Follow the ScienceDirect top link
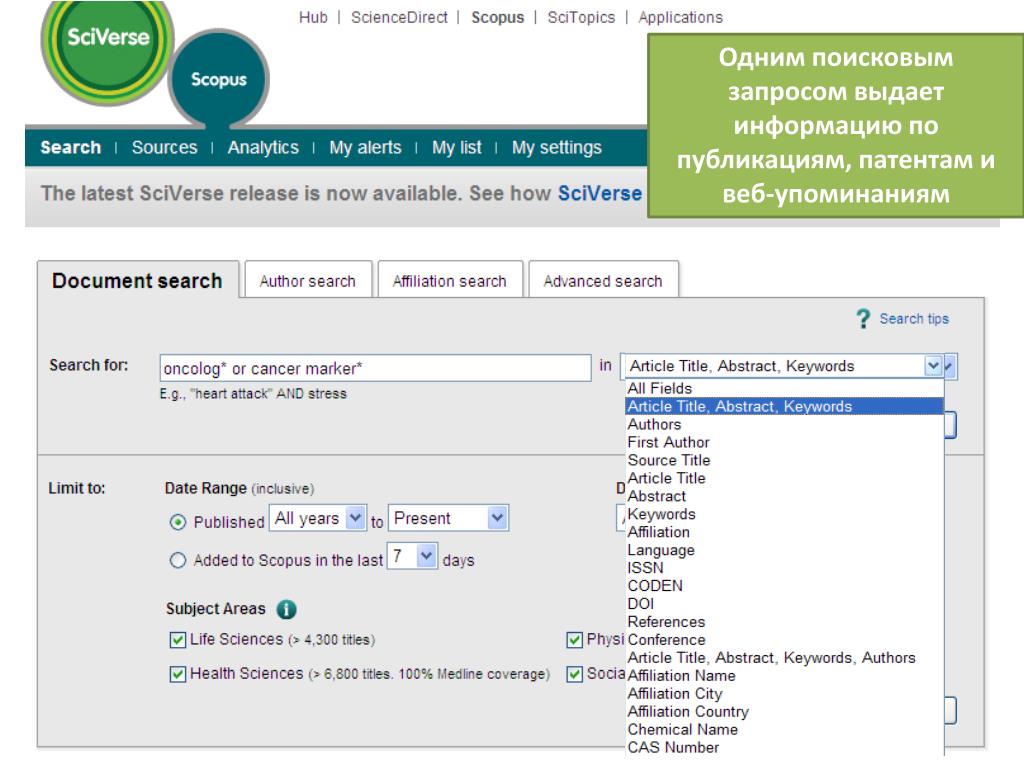 tap(399, 18)
